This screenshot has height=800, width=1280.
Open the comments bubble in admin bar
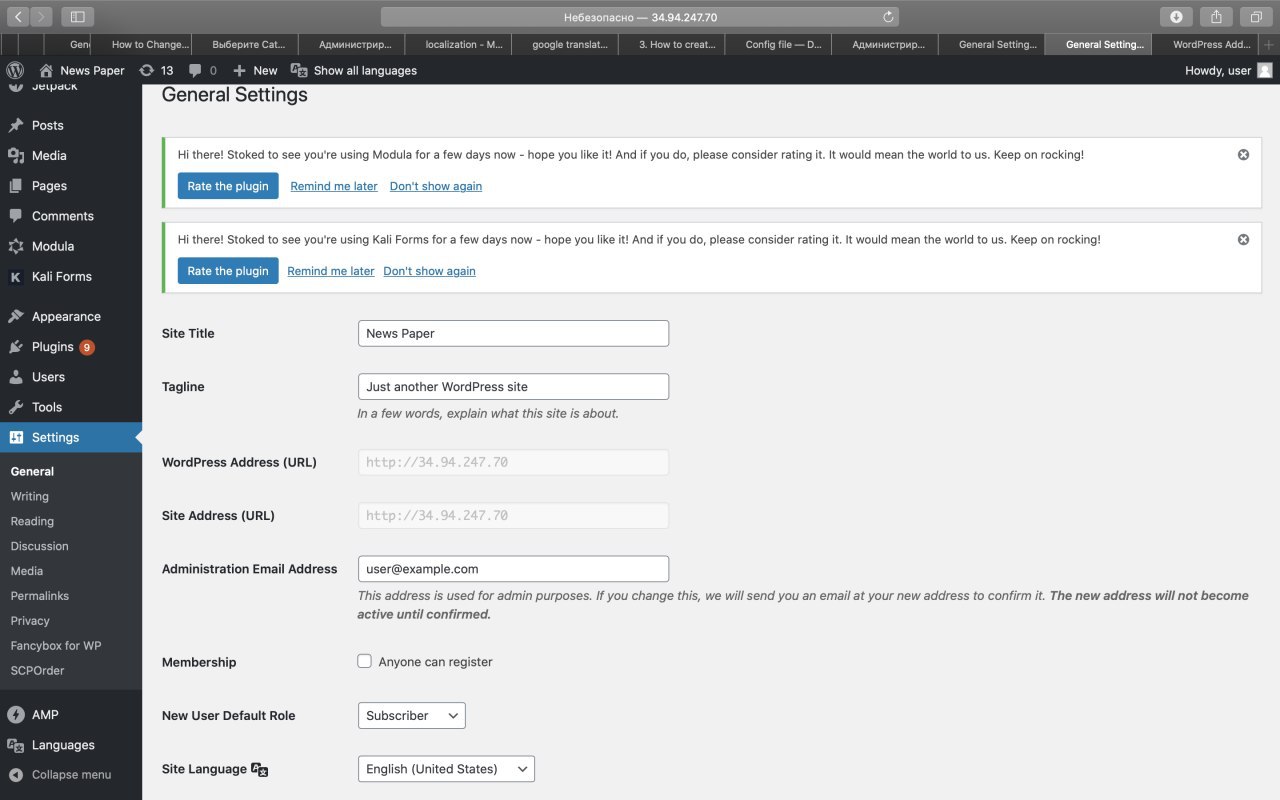coord(202,70)
